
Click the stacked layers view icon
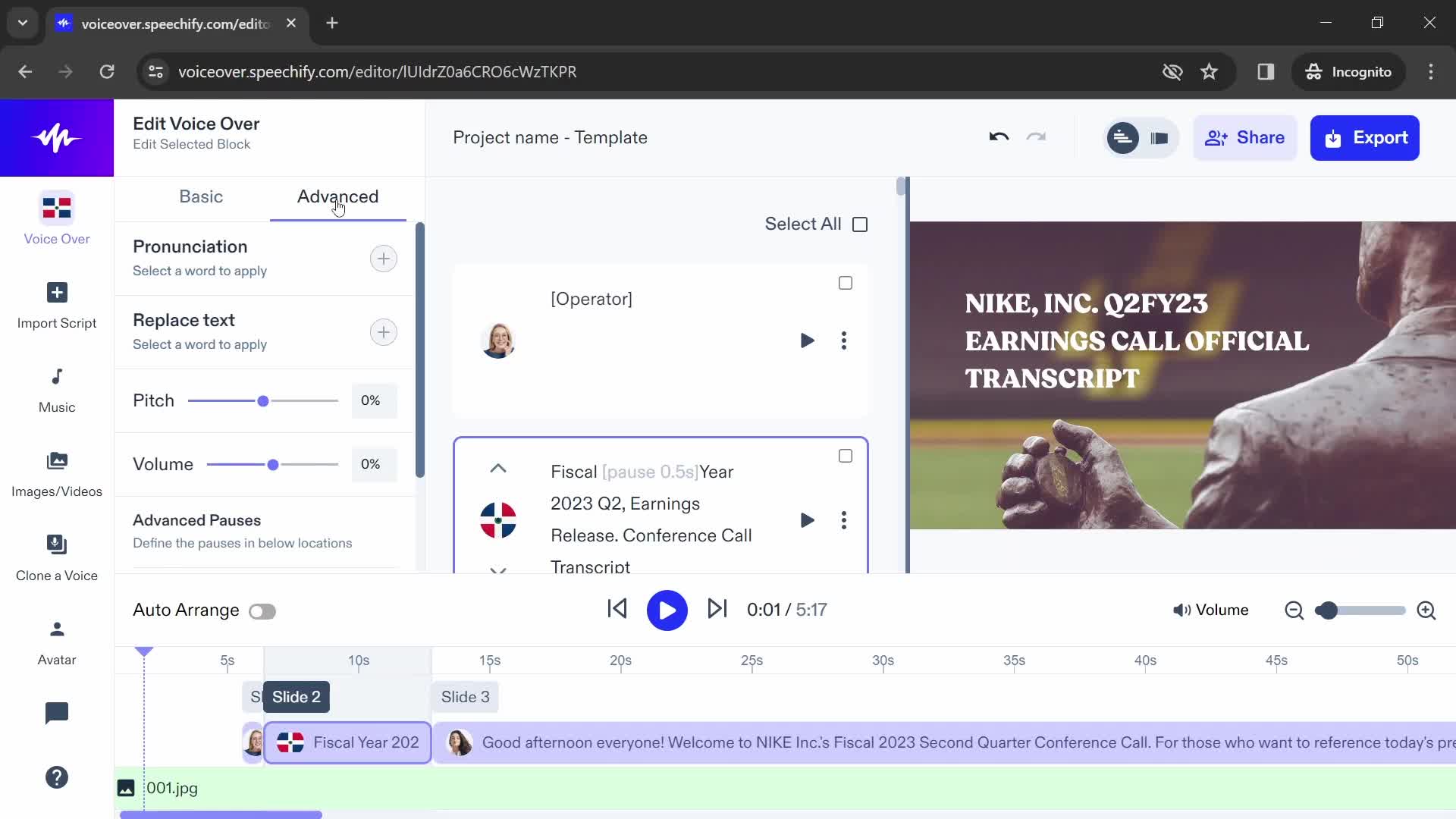tap(1160, 138)
